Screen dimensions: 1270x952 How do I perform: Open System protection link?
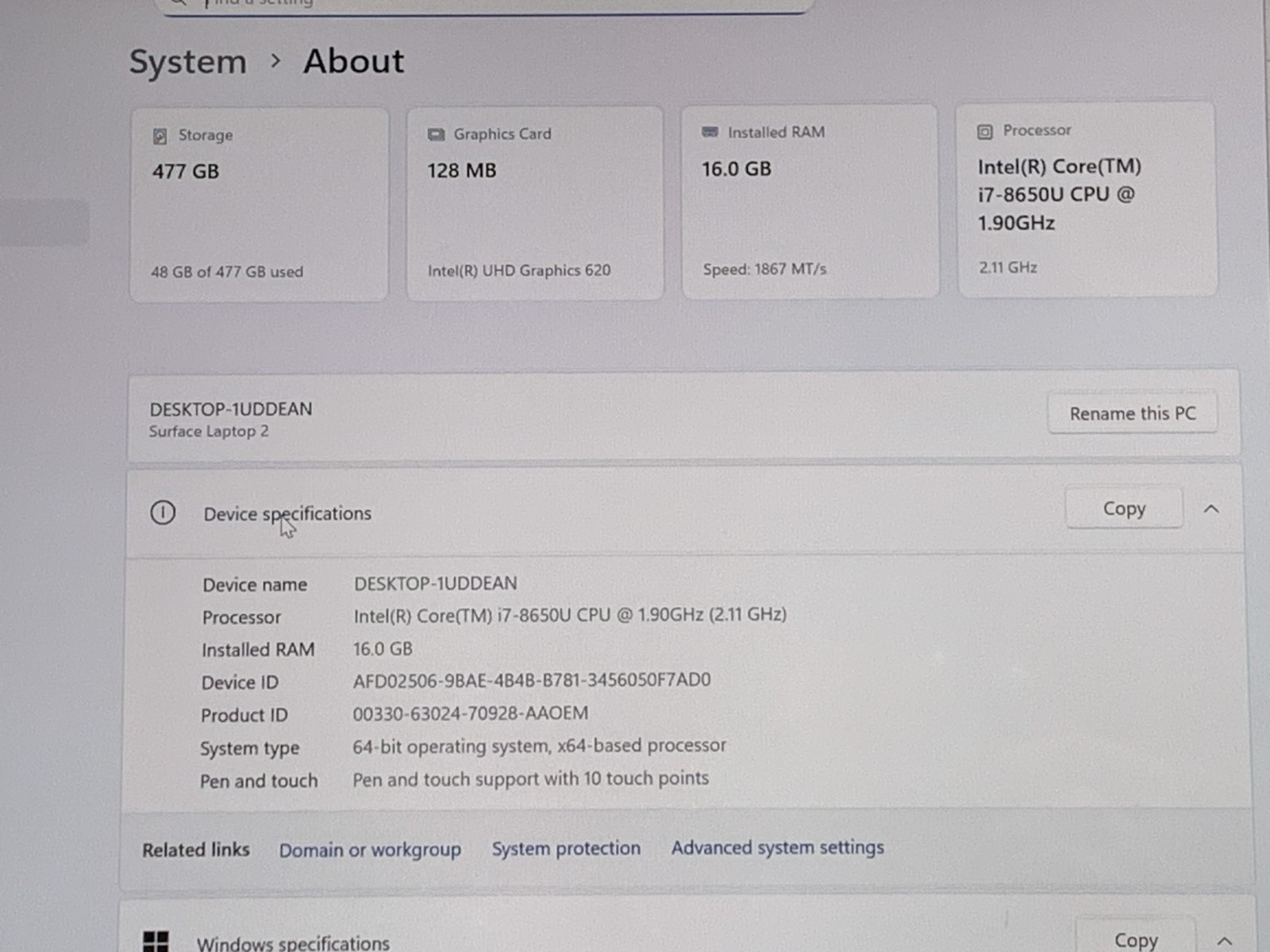[x=566, y=848]
